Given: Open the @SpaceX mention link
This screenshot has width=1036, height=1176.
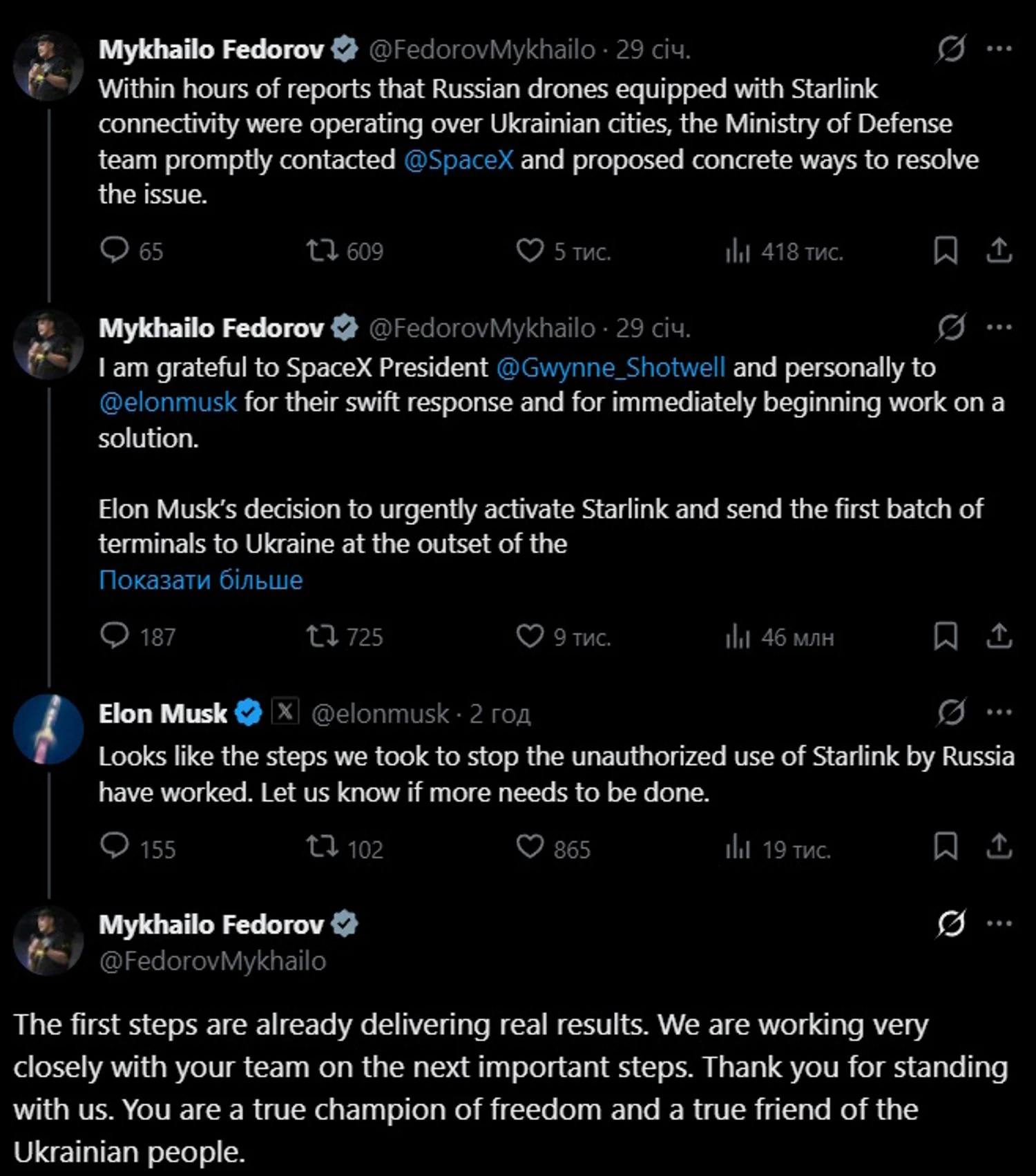Looking at the screenshot, I should [x=459, y=160].
